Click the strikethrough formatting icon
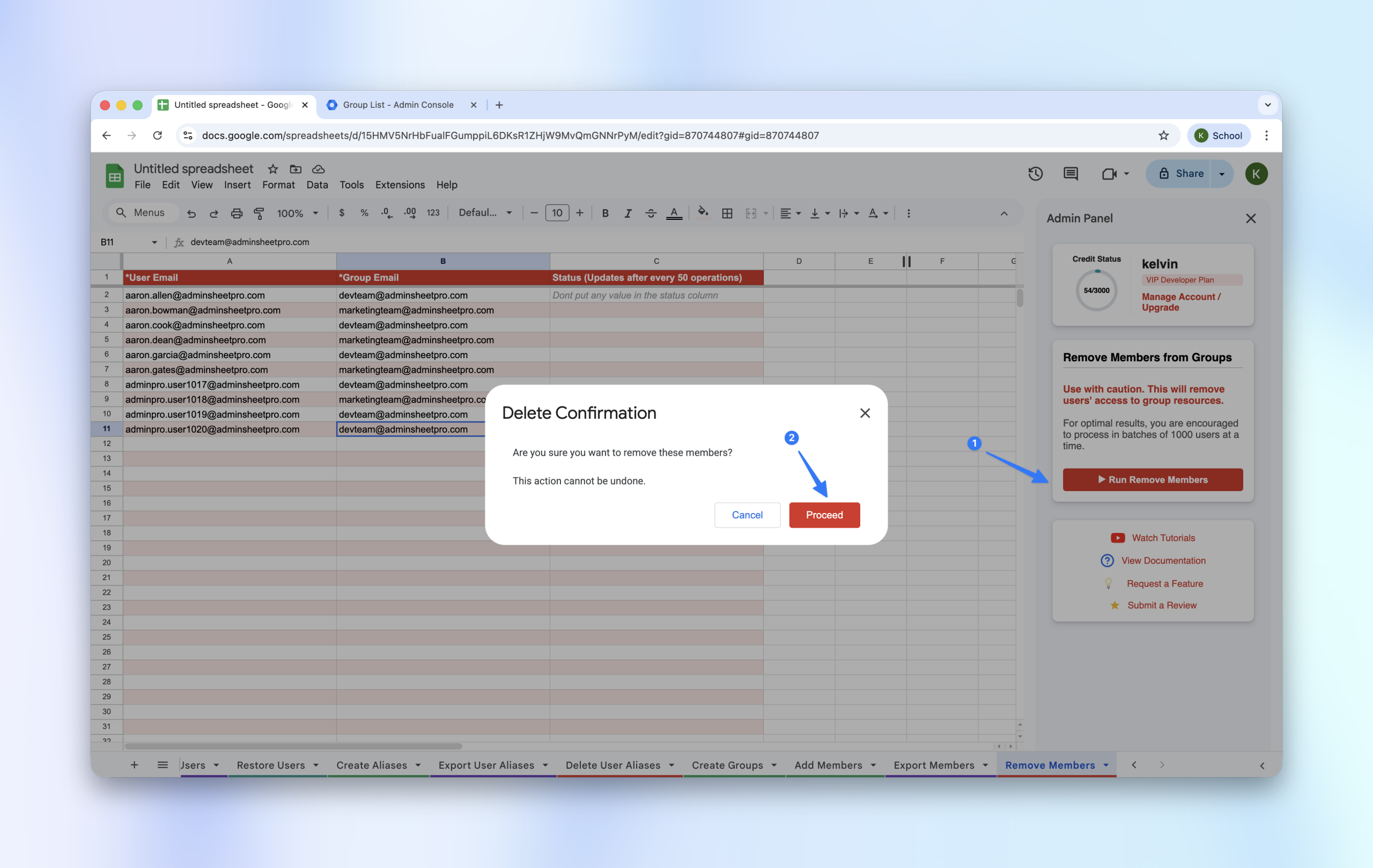 point(651,213)
